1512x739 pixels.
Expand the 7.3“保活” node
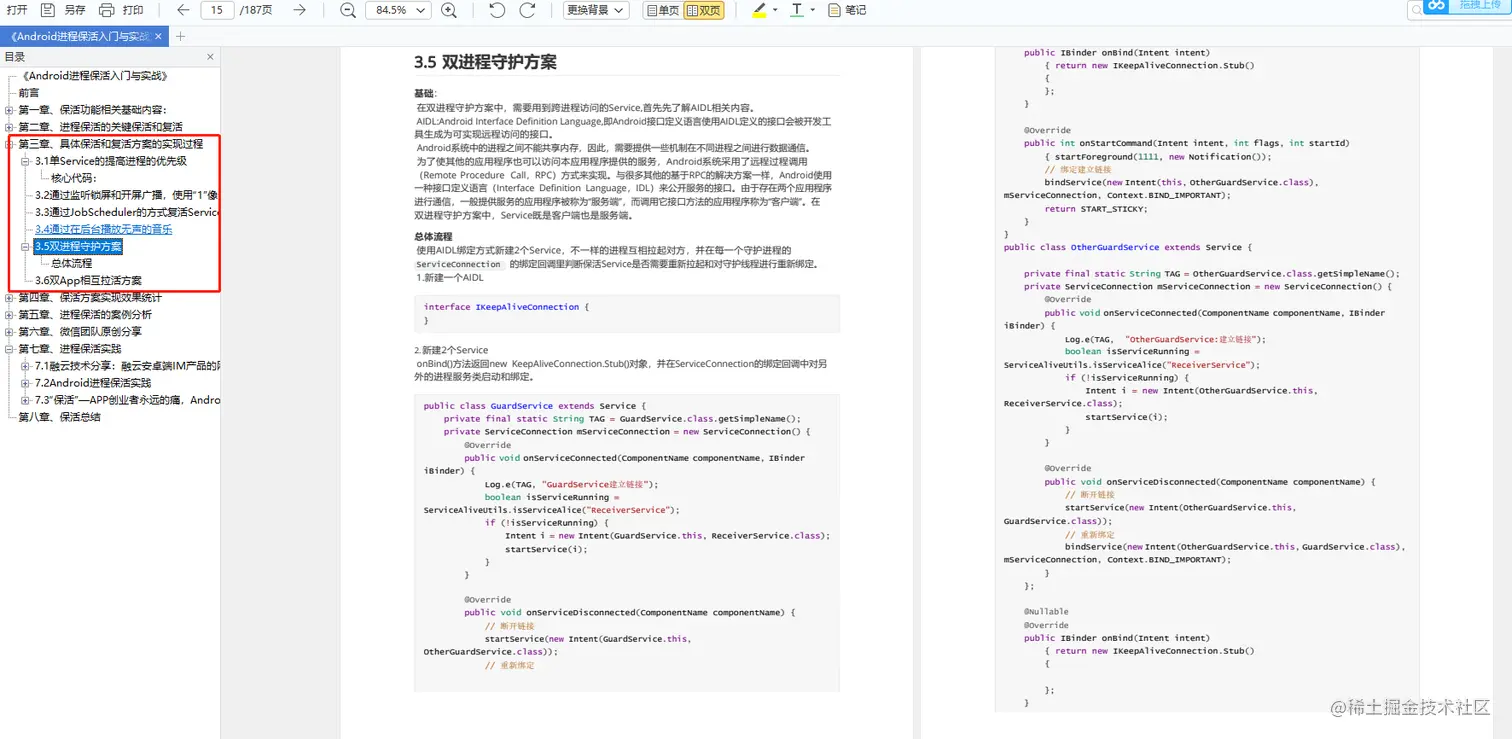click(26, 399)
